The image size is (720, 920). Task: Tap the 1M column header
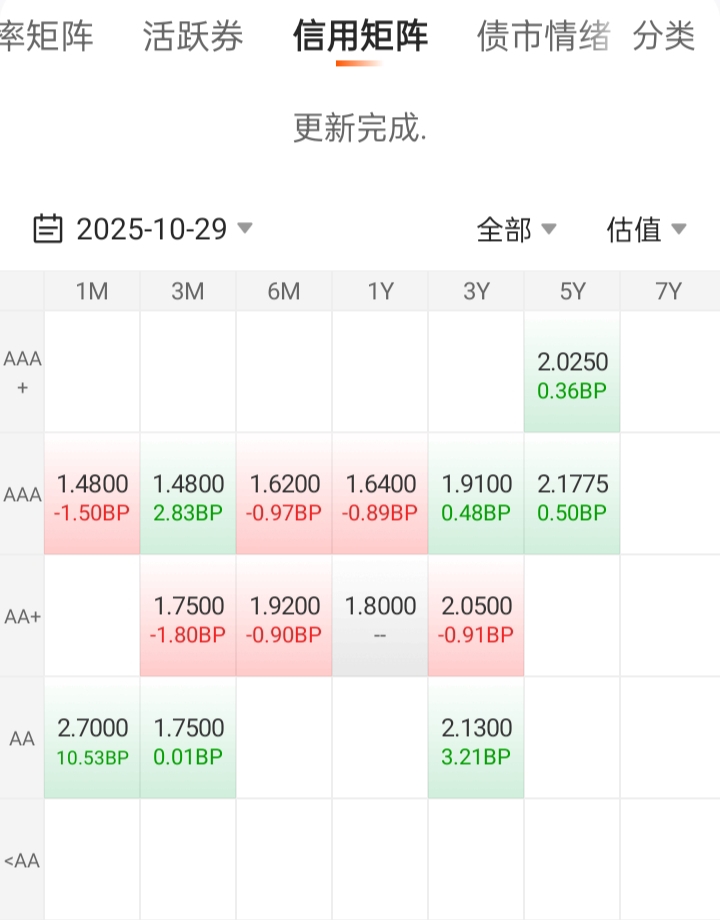click(x=92, y=291)
